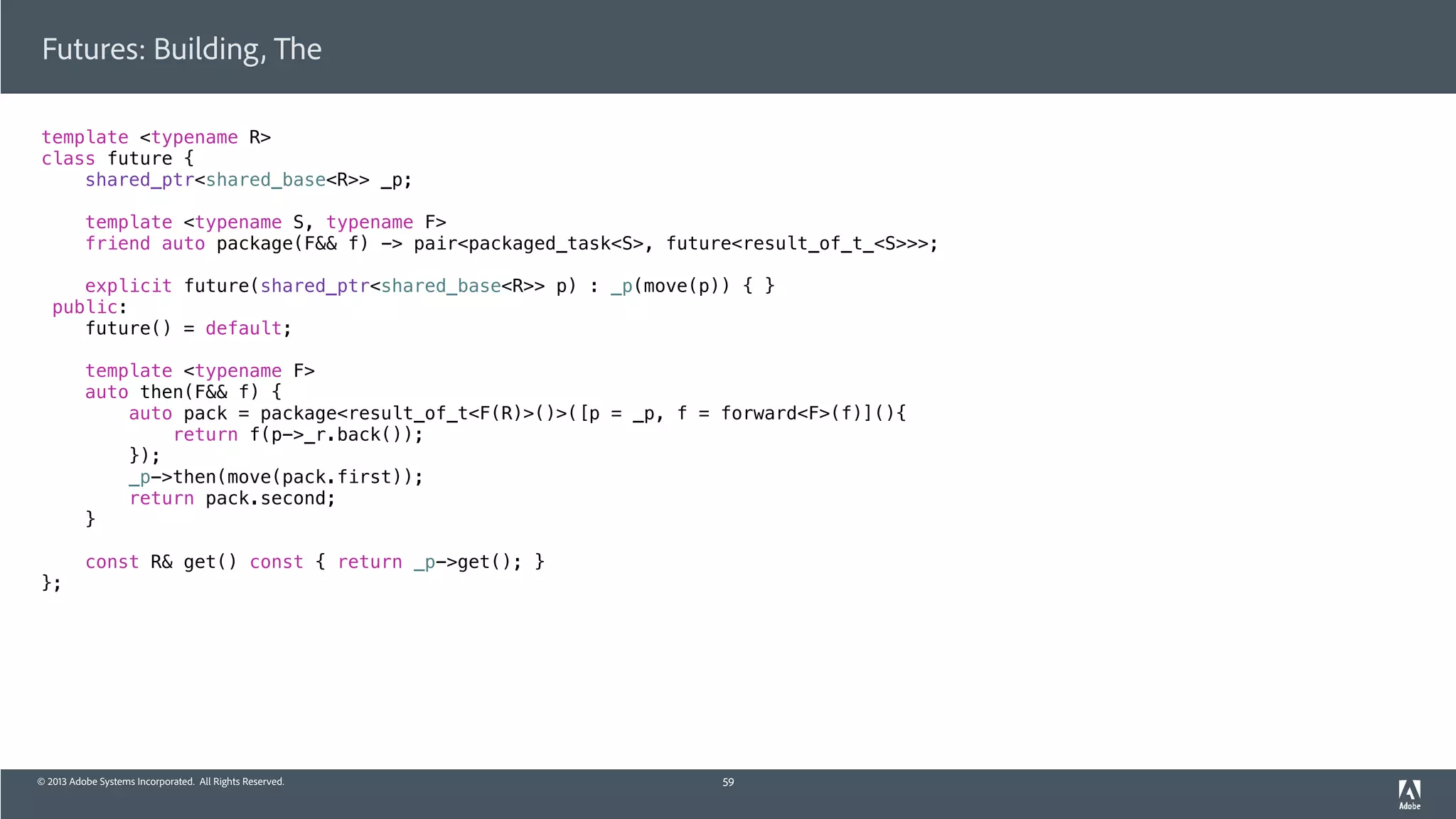Click the Adobe logo icon

click(1409, 794)
